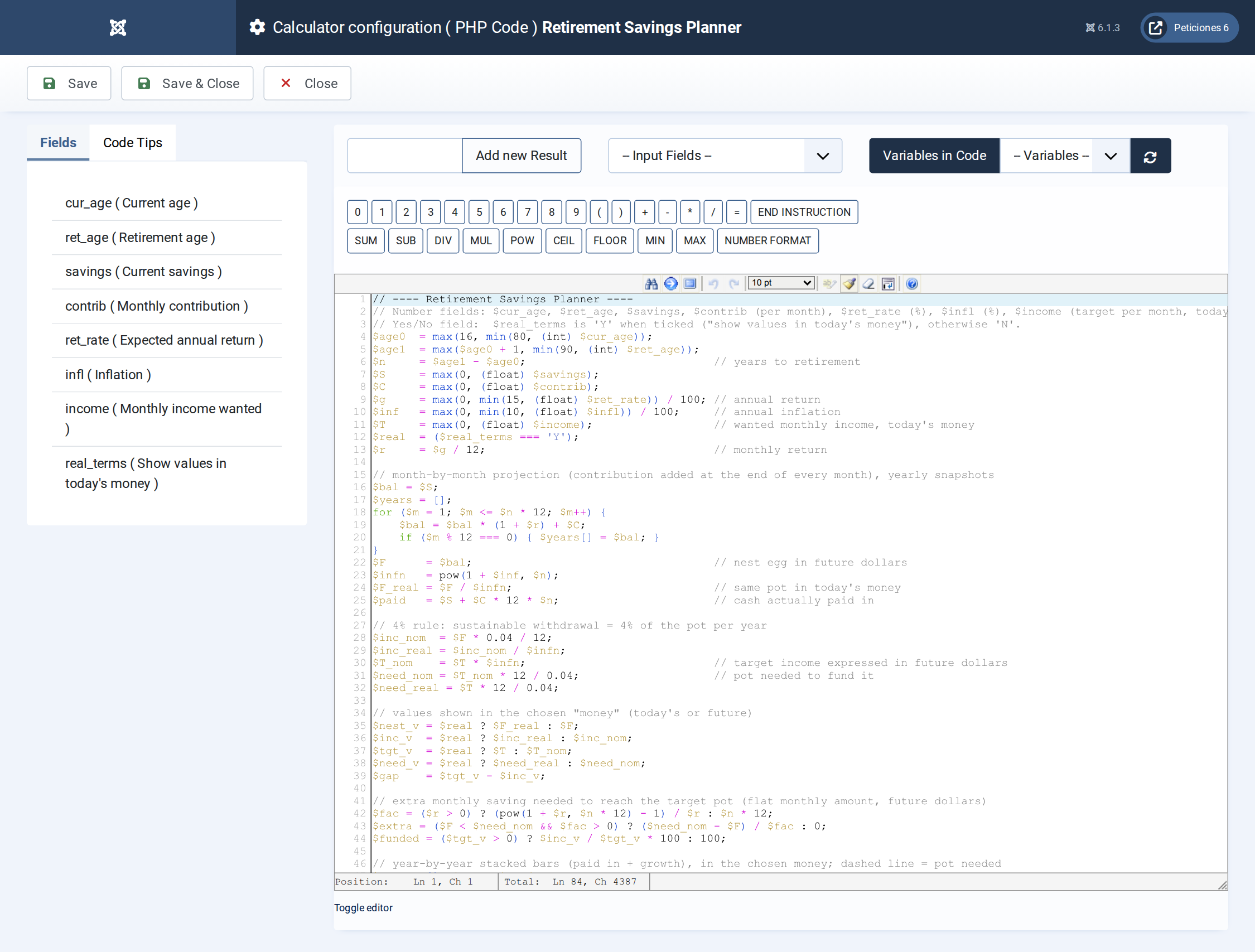Insert the MIN function
Viewport: 1255px width, 952px height.
655,240
